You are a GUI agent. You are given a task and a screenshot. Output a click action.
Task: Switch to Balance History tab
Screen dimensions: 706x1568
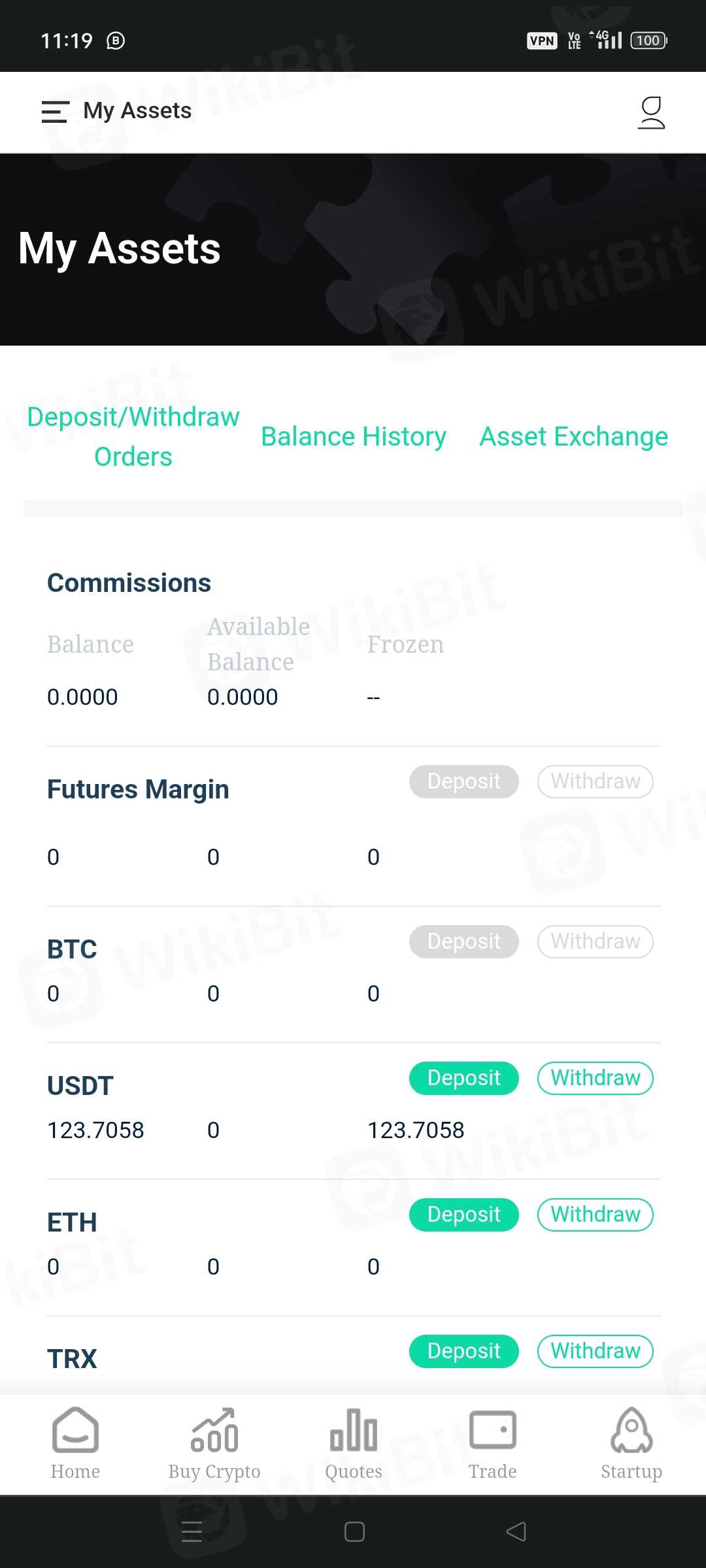[354, 436]
